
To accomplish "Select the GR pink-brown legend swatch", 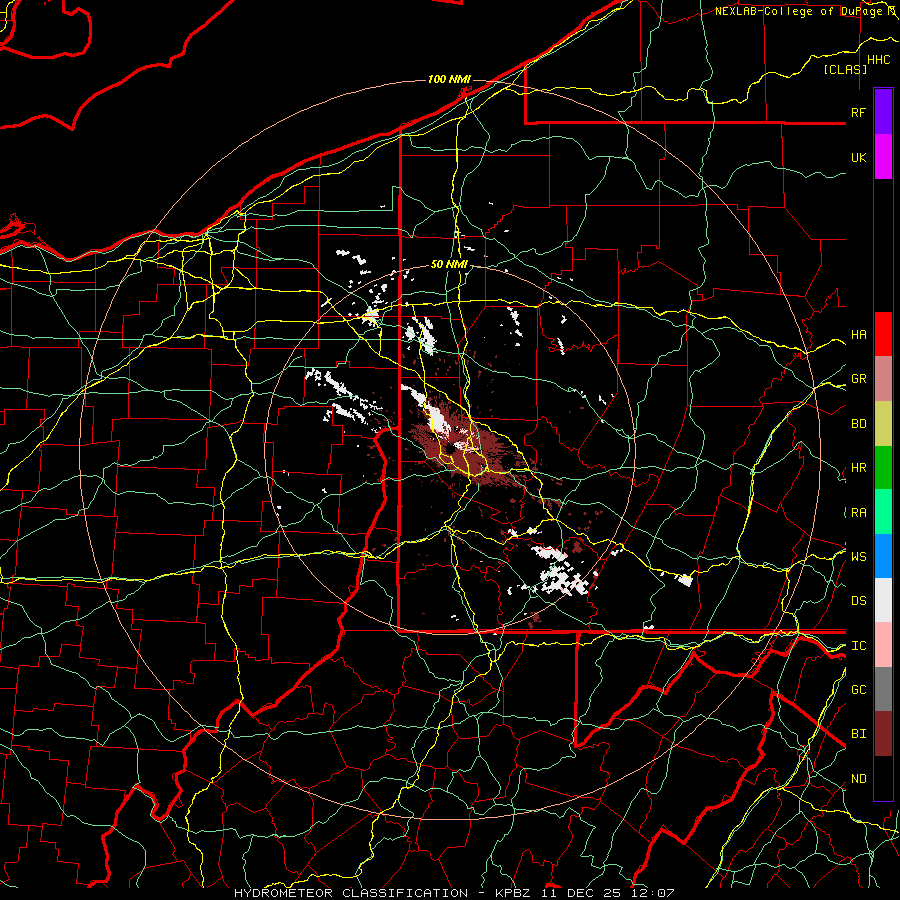I will 883,378.
